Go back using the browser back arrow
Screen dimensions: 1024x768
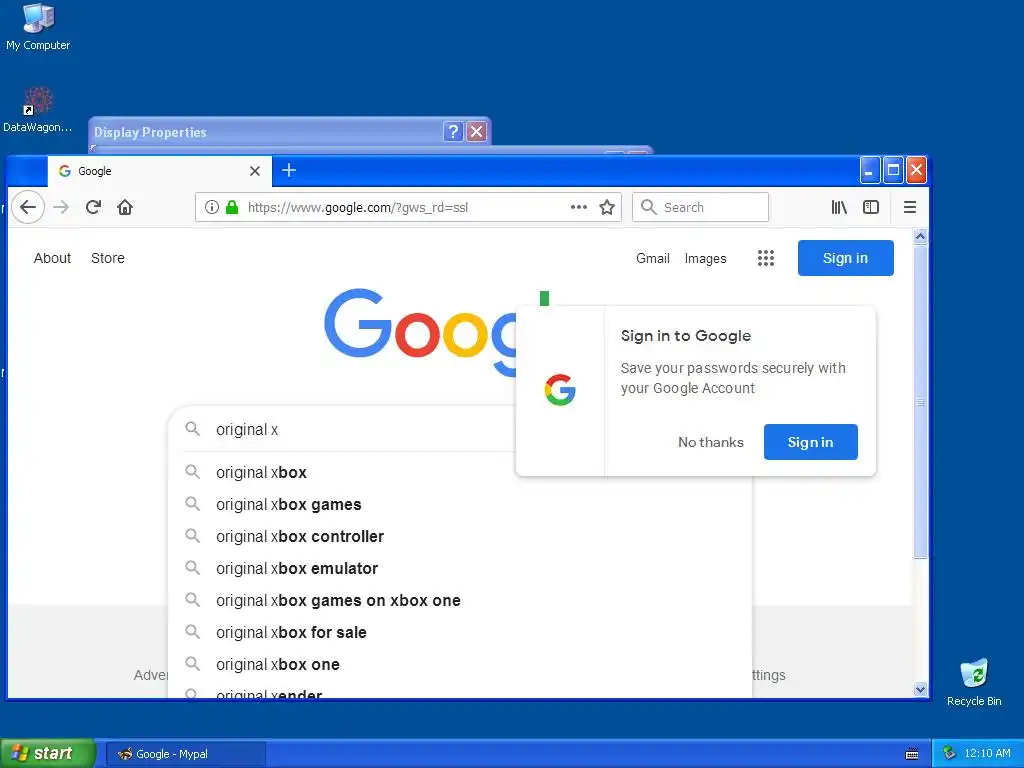tap(27, 207)
